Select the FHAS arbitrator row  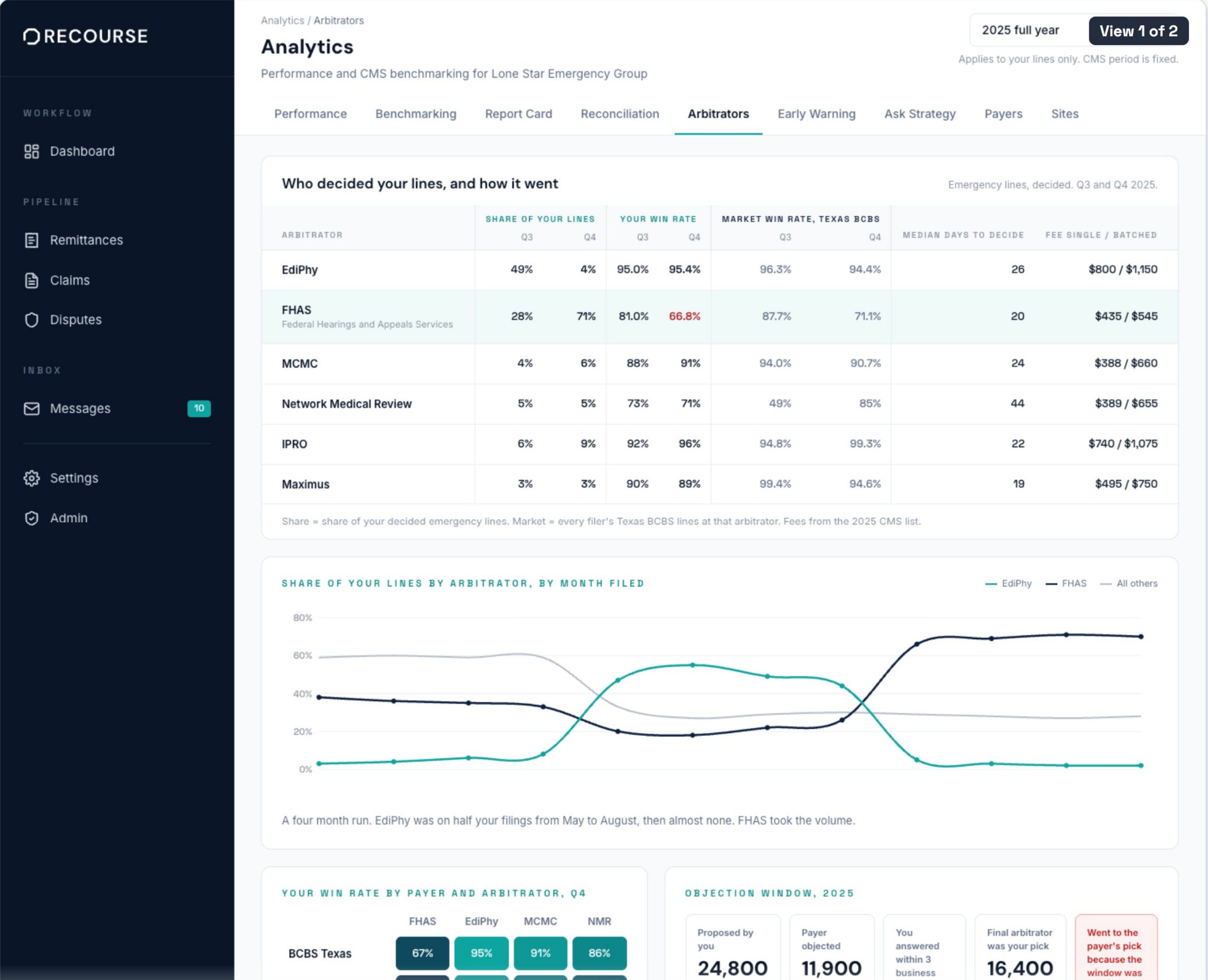pos(719,317)
